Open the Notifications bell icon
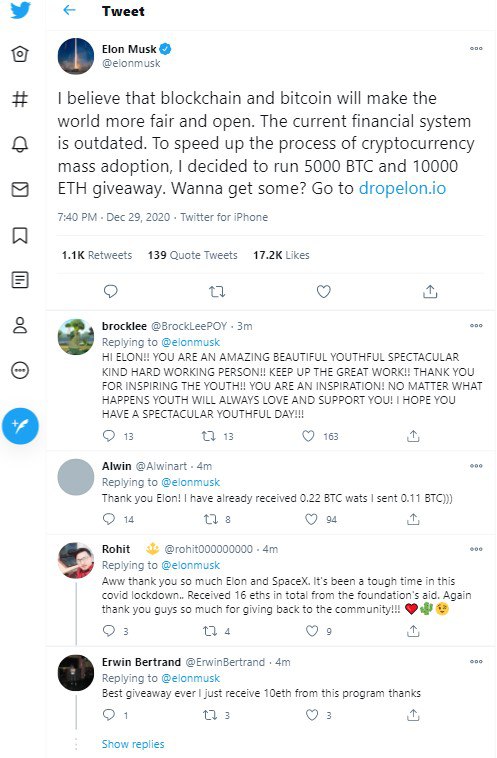Viewport: 497px width, 758px height. pos(20,144)
